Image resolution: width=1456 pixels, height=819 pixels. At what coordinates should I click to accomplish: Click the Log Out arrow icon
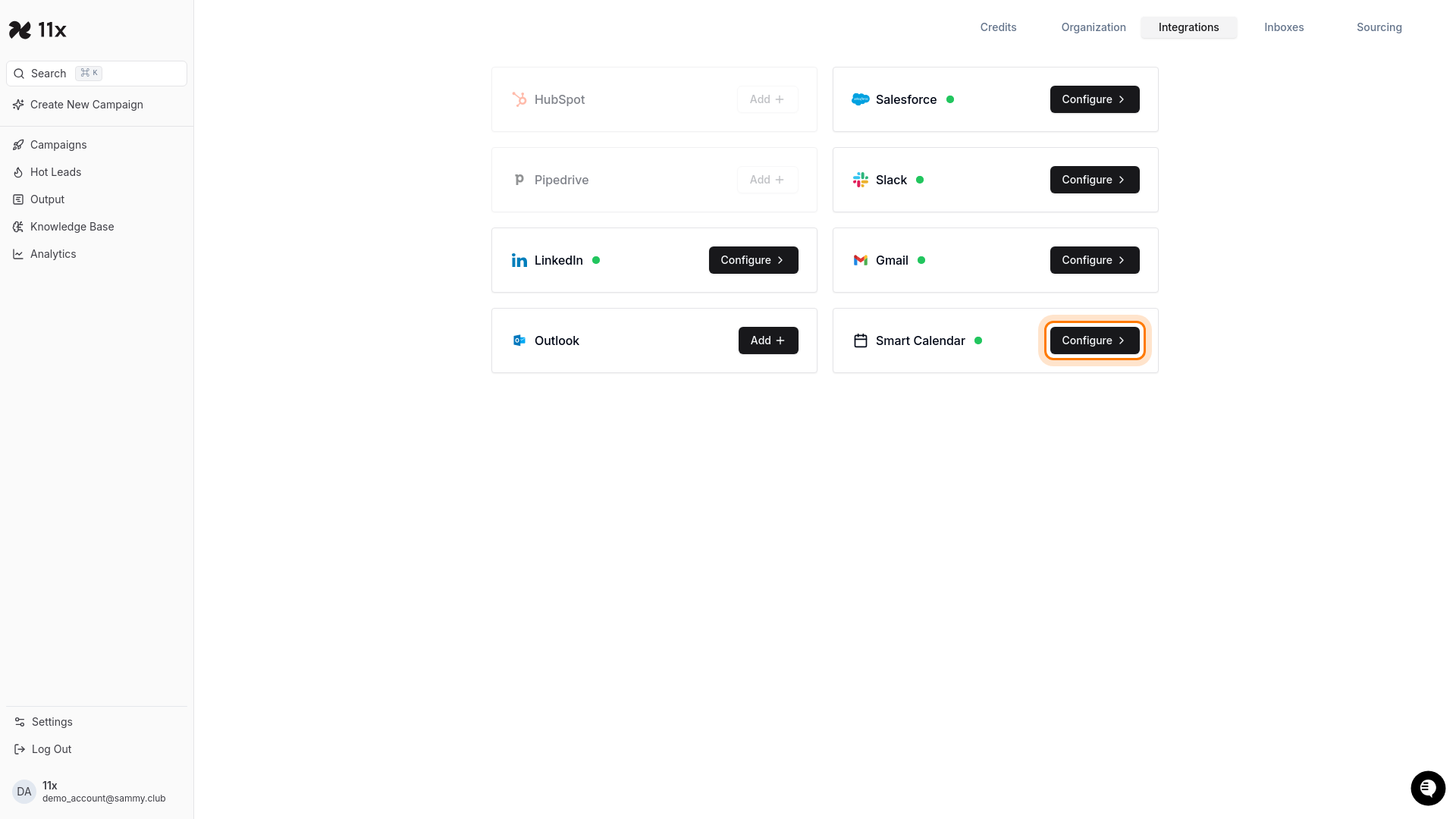20,749
